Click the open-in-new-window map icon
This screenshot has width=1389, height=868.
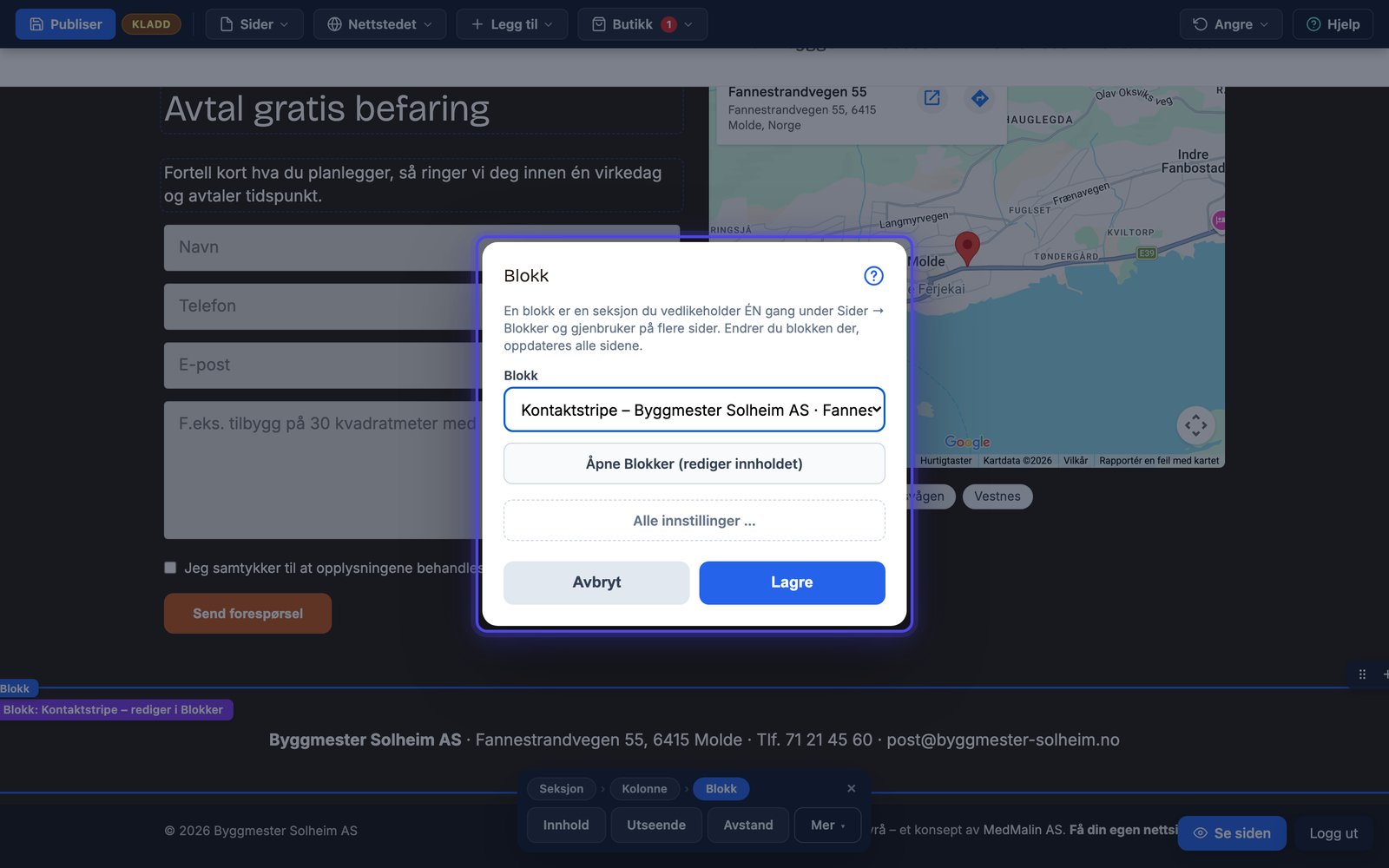931,98
